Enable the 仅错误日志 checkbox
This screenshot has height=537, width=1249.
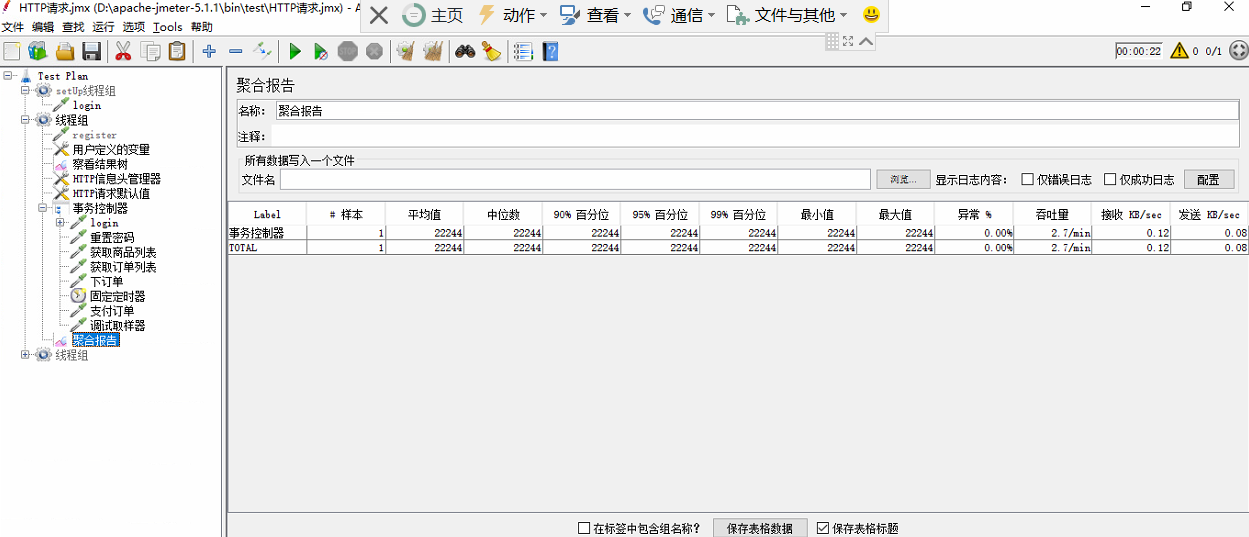pos(1027,180)
